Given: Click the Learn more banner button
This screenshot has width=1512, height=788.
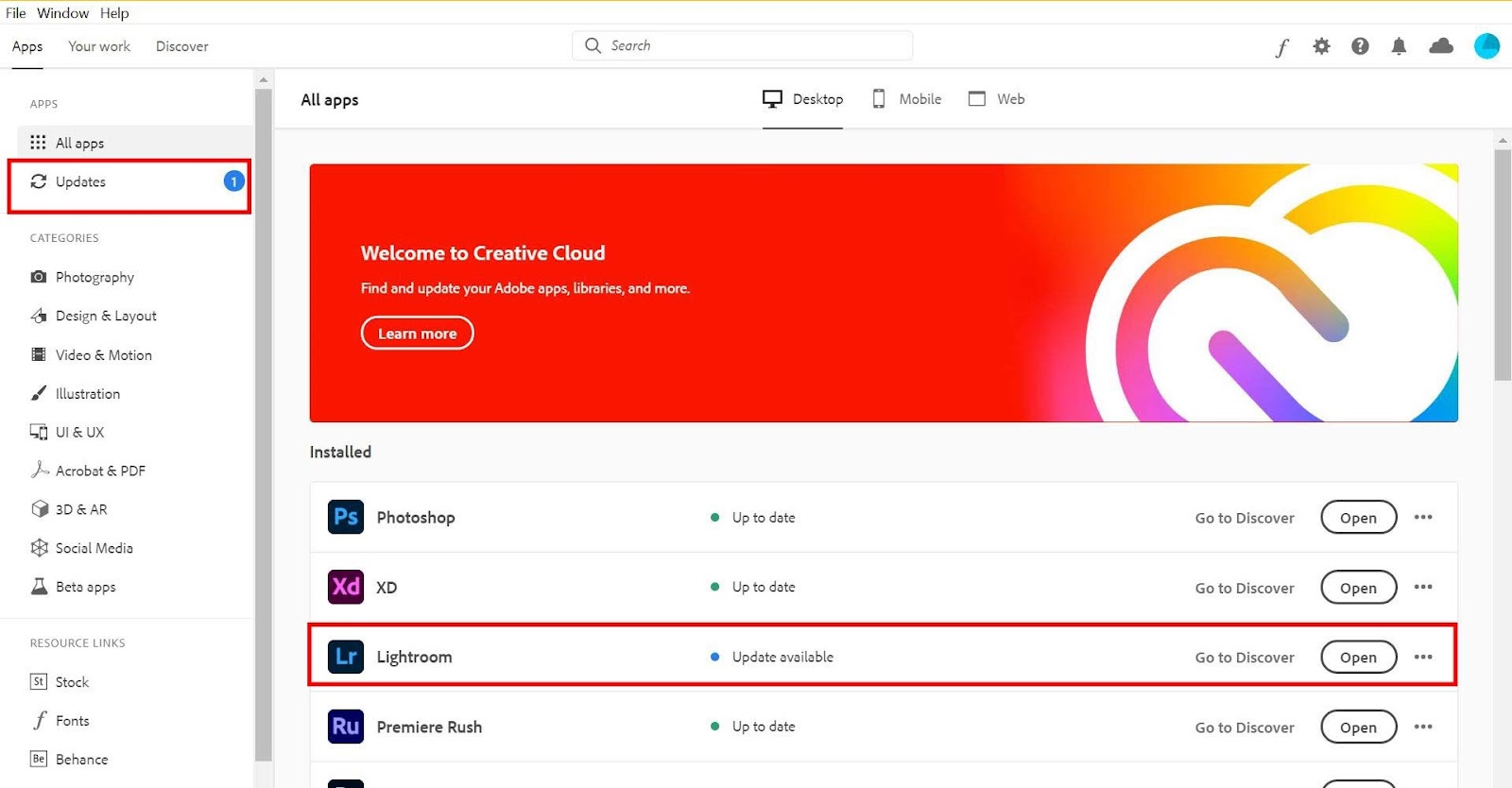Looking at the screenshot, I should [418, 334].
